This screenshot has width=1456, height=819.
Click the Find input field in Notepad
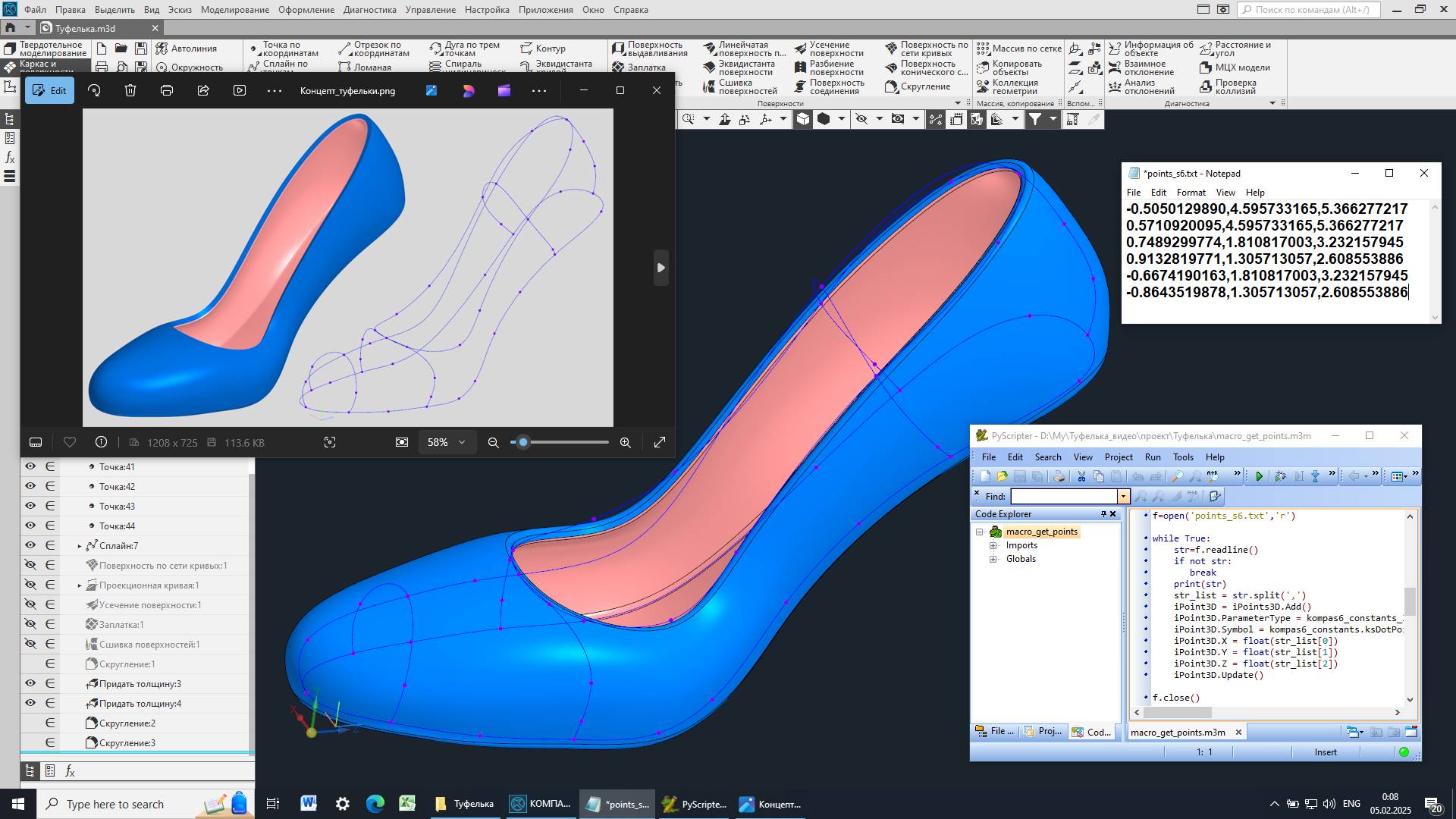(1063, 496)
